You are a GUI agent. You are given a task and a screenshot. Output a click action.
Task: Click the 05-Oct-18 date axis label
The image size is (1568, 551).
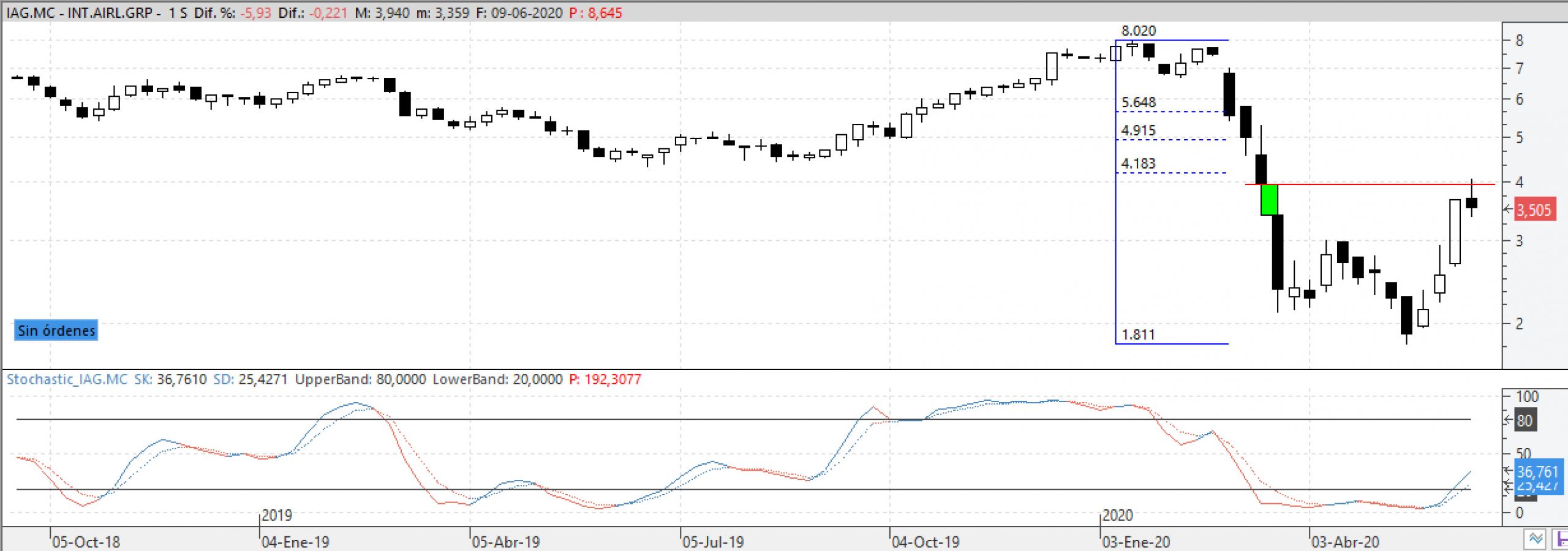tap(86, 542)
